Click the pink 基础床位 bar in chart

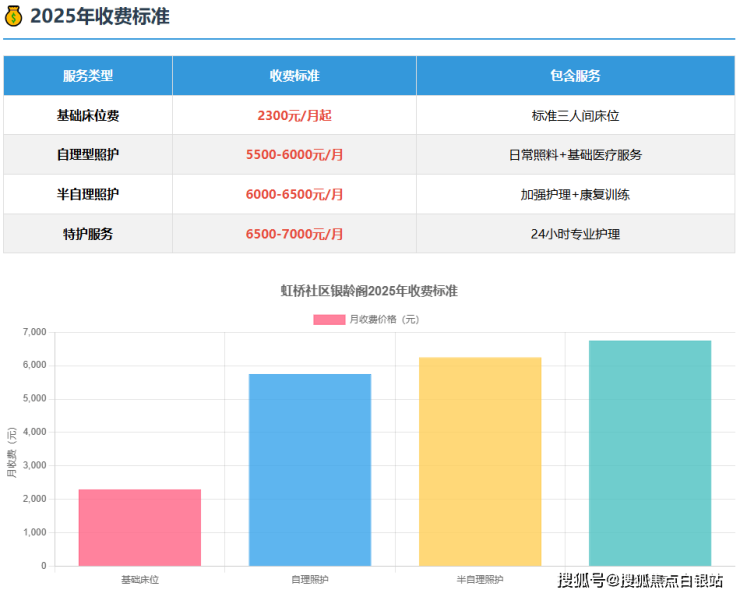(x=140, y=527)
